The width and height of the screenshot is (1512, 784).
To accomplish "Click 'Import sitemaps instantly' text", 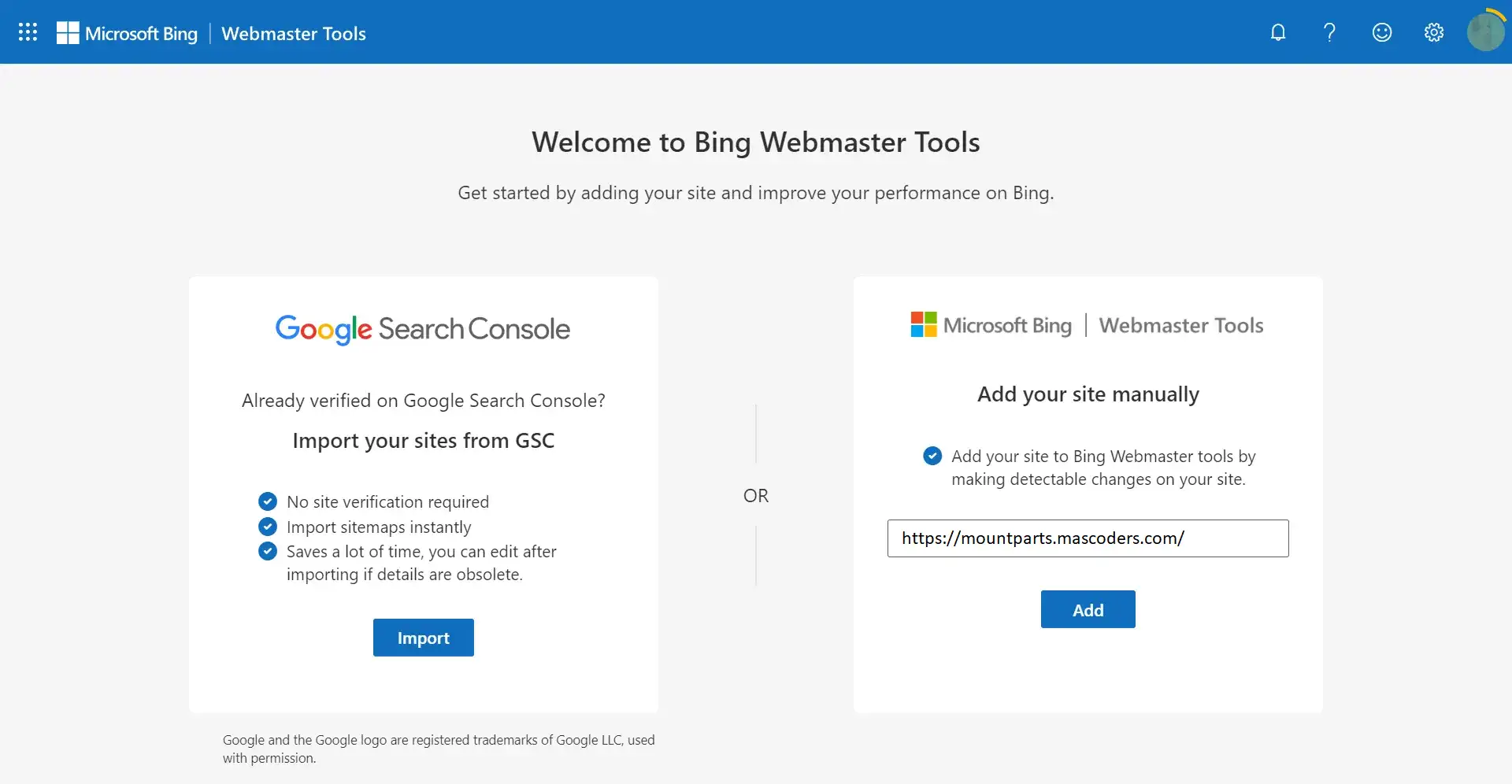I will (x=379, y=527).
